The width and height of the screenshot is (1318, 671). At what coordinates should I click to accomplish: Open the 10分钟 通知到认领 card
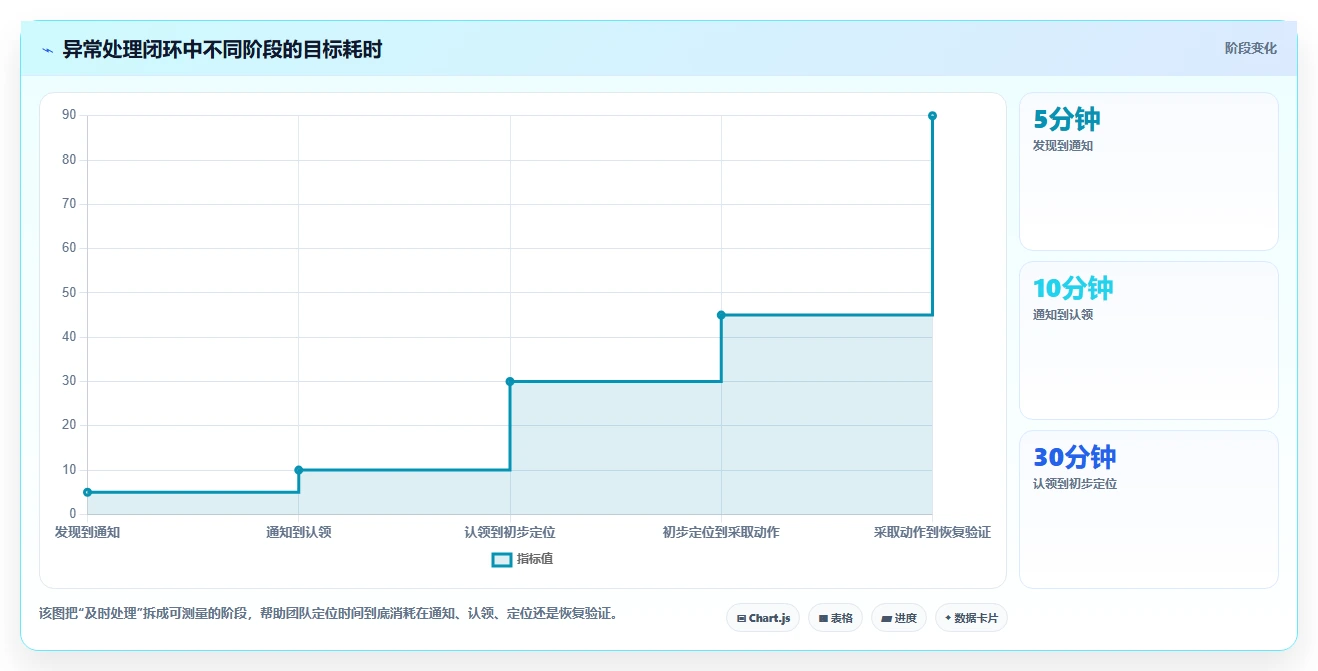tap(1148, 340)
